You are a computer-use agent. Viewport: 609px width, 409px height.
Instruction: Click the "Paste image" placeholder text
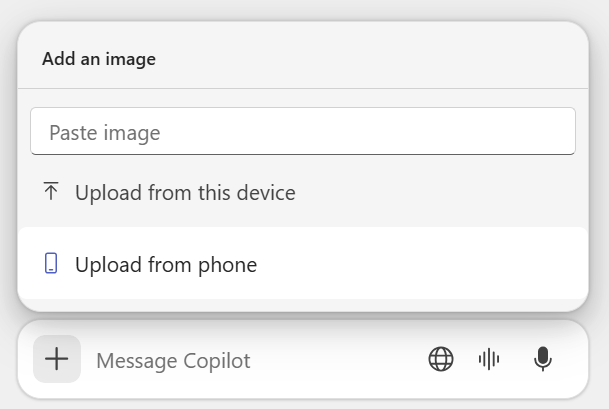pos(105,132)
